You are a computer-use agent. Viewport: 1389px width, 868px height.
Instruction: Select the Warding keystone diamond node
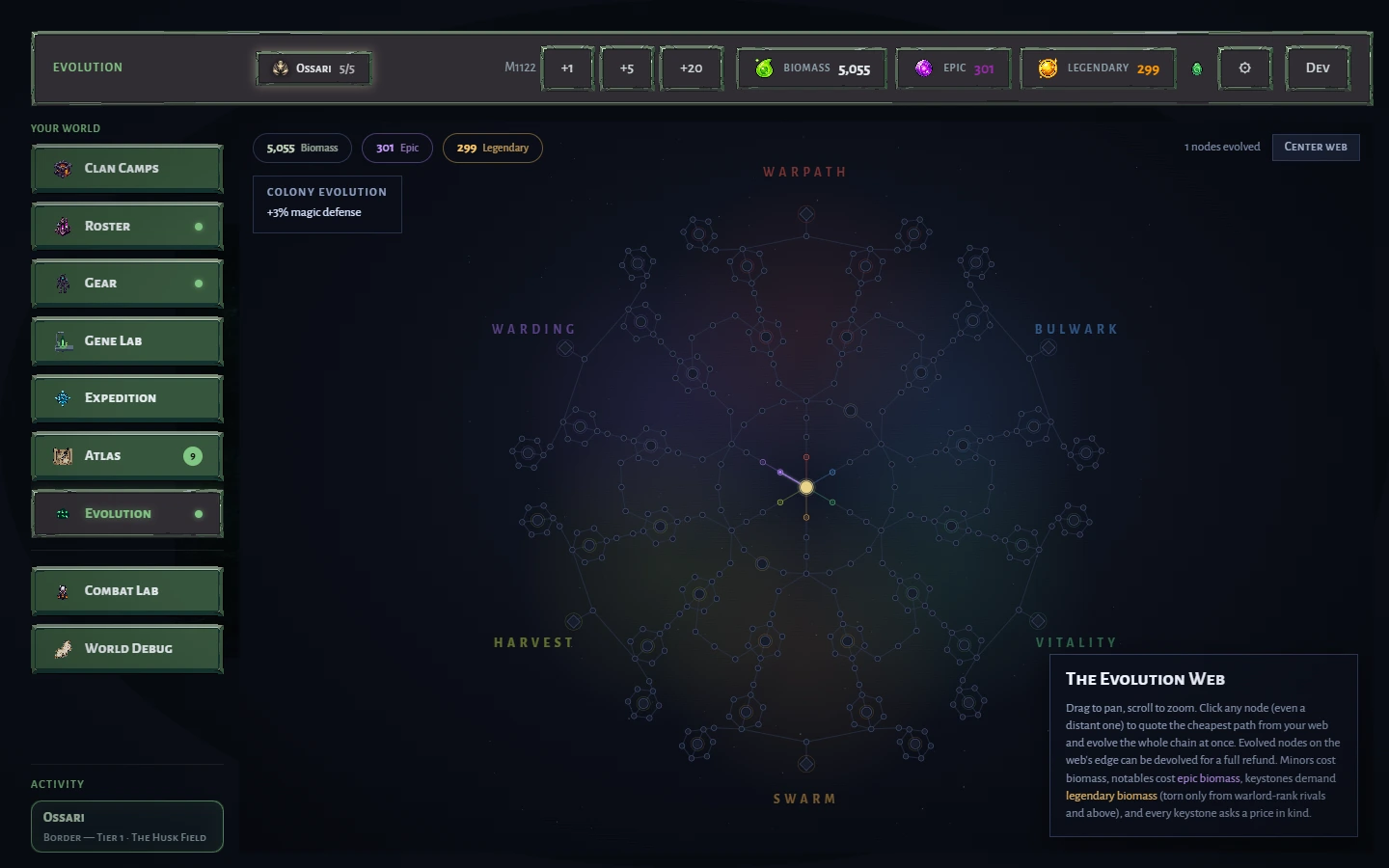(x=566, y=348)
